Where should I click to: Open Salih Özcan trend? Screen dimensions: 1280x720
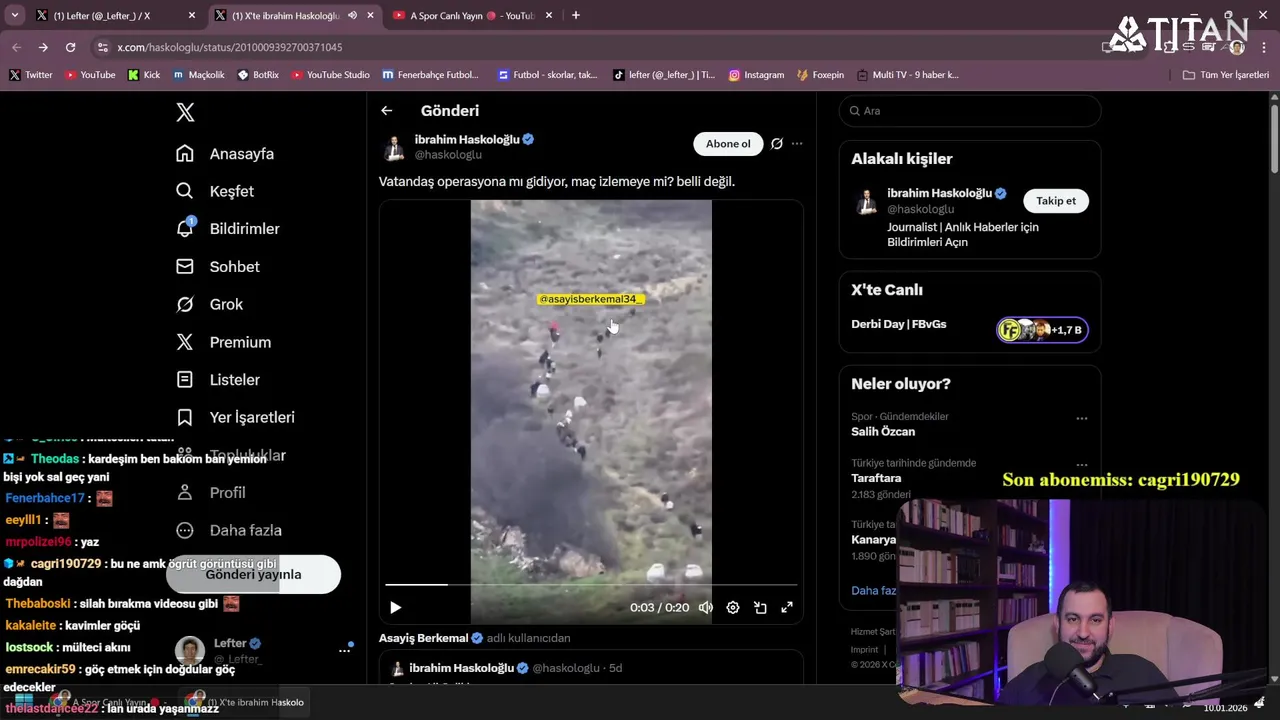[x=883, y=432]
